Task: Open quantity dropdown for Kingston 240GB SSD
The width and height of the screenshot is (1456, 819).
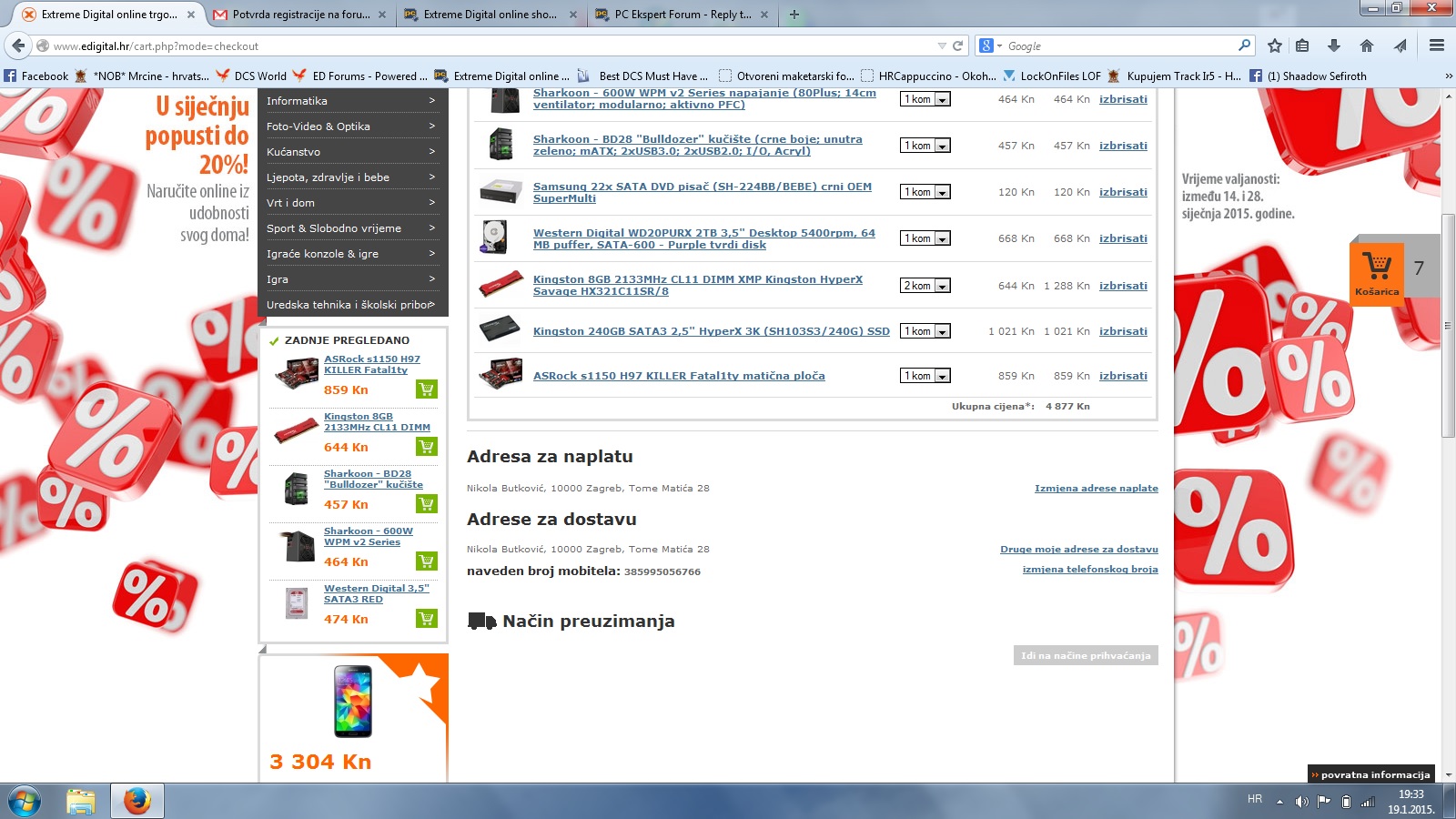Action: [925, 331]
